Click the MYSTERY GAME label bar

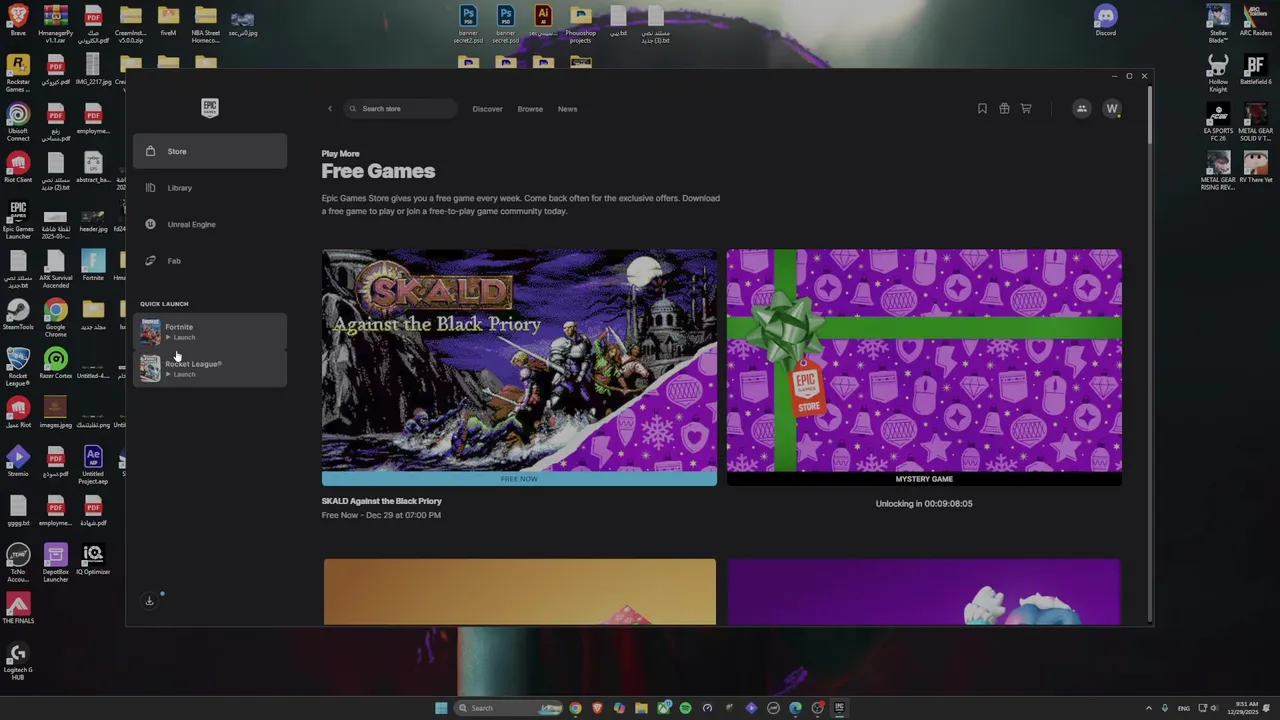tap(924, 479)
